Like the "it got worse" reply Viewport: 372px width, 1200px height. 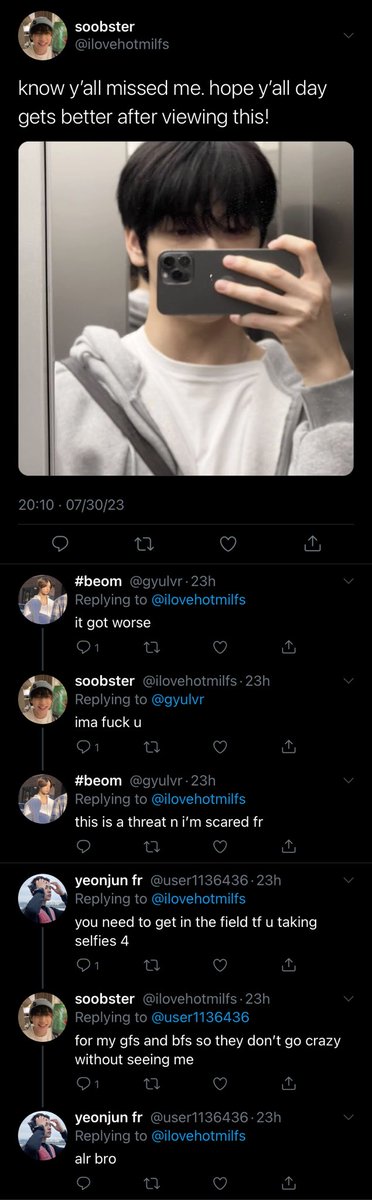coord(221,647)
